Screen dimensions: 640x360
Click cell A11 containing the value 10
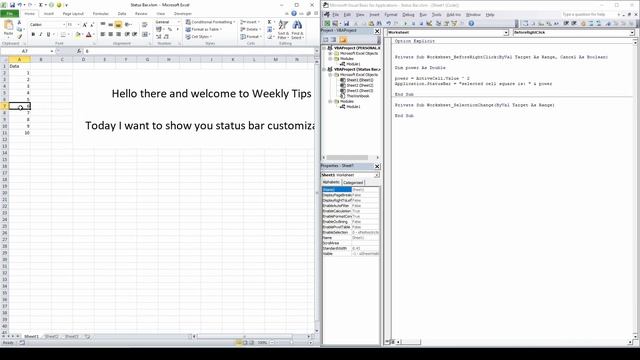pyautogui.click(x=19, y=133)
